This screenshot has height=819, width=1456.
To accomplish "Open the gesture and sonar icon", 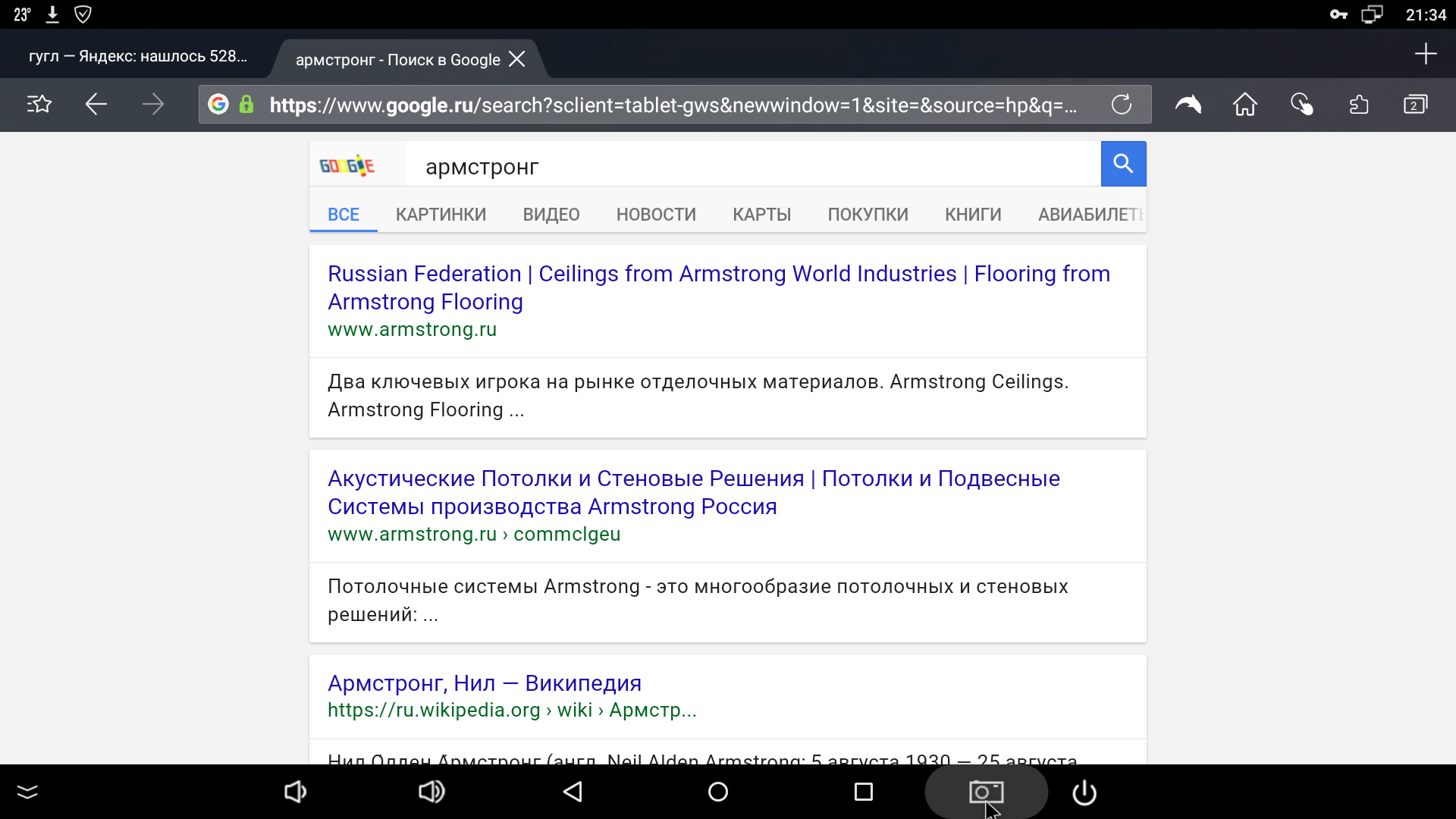I will [1302, 104].
